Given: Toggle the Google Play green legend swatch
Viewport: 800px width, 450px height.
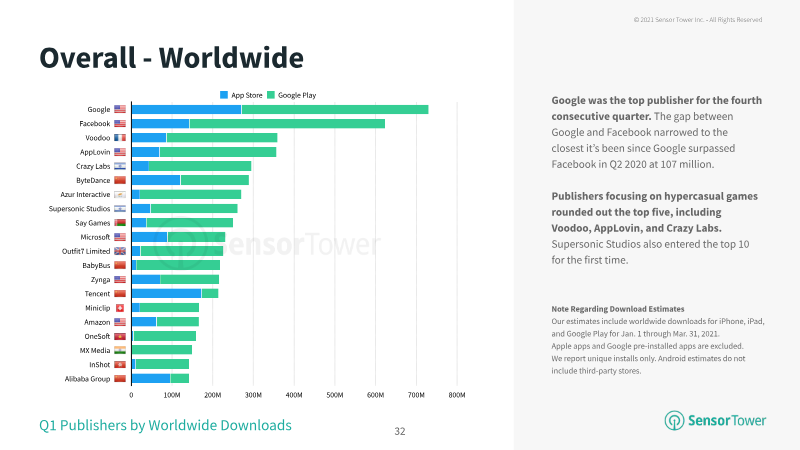Looking at the screenshot, I should point(271,95).
